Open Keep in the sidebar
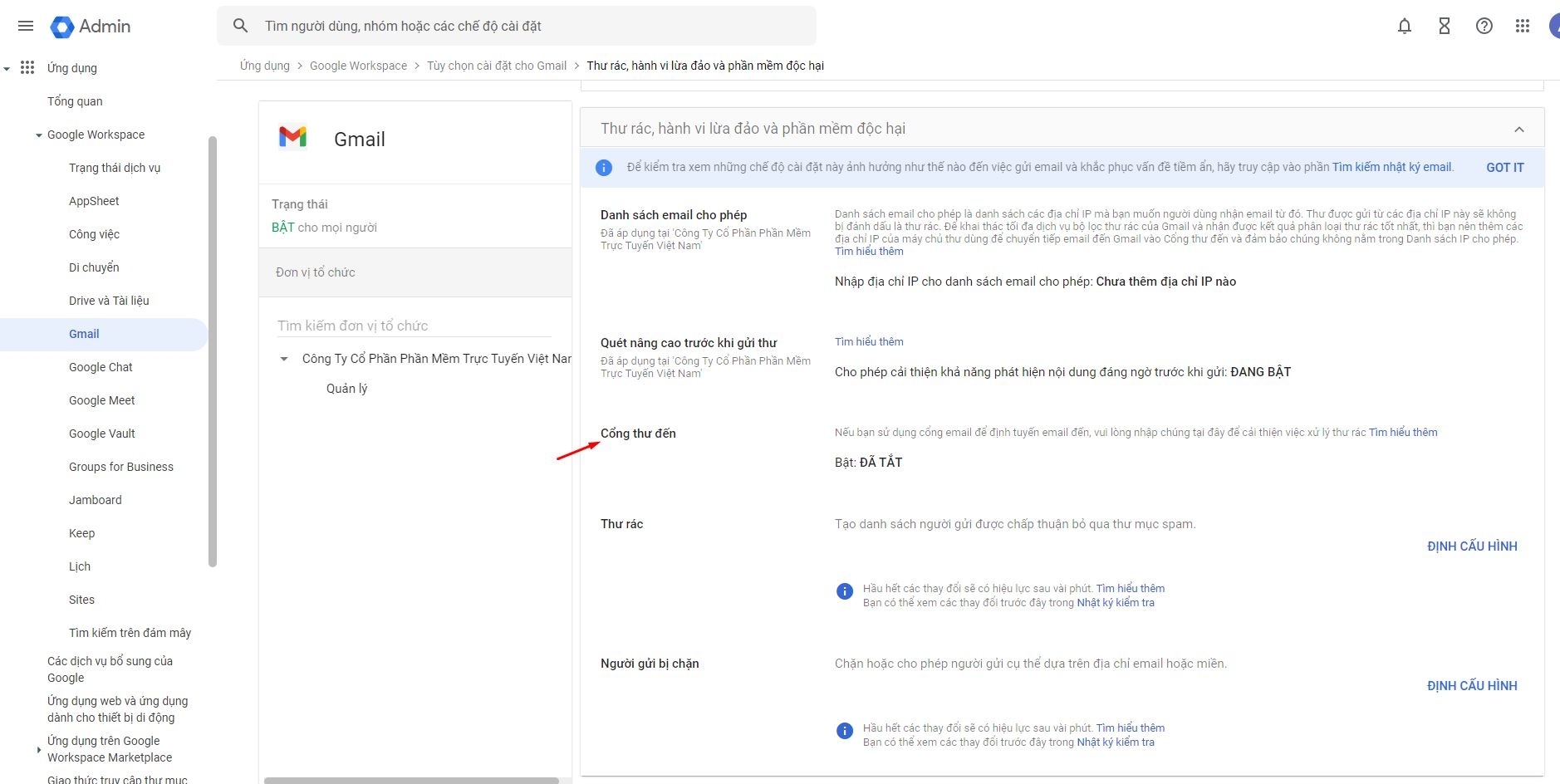The image size is (1560, 784). tap(81, 533)
